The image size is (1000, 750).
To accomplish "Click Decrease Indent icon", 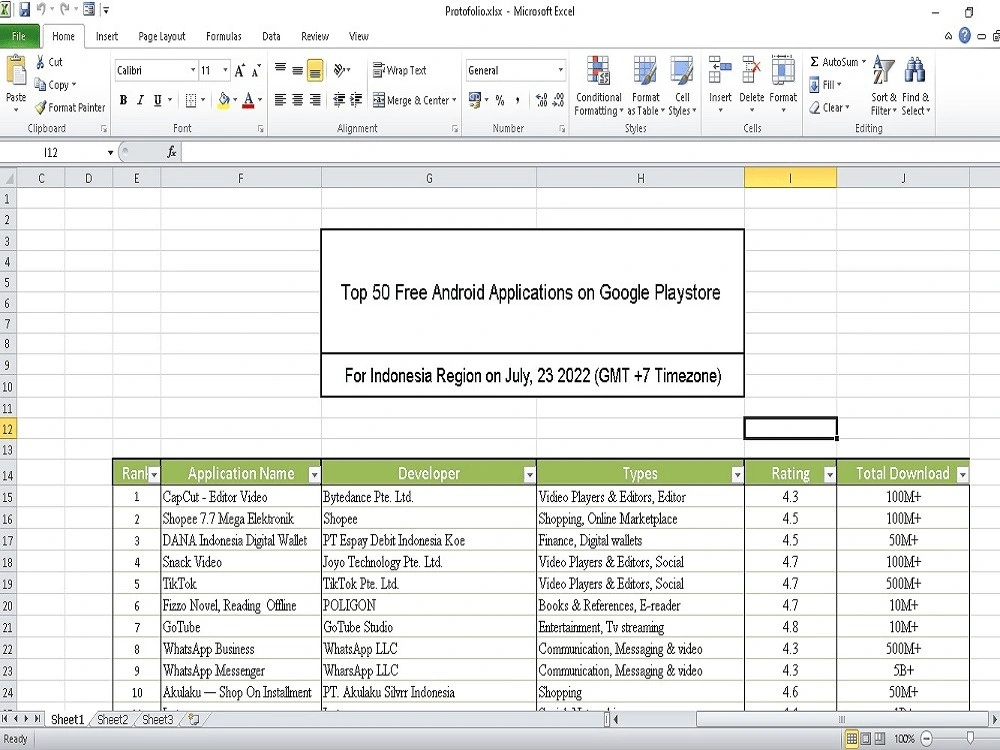I will tap(339, 100).
